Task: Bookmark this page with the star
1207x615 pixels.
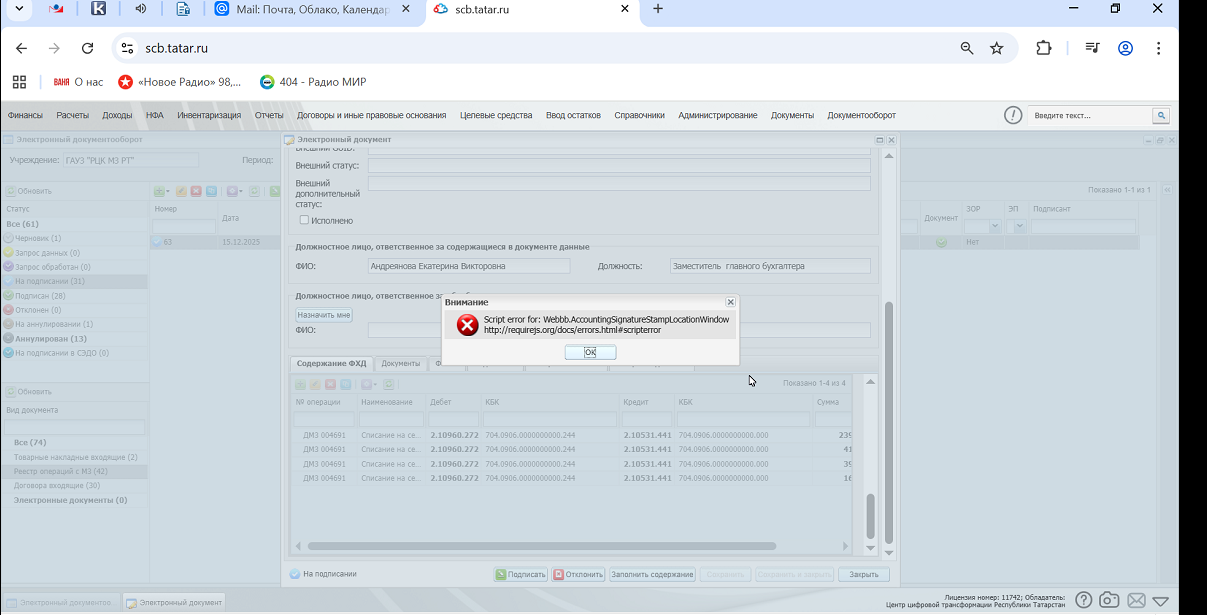Action: 996,48
